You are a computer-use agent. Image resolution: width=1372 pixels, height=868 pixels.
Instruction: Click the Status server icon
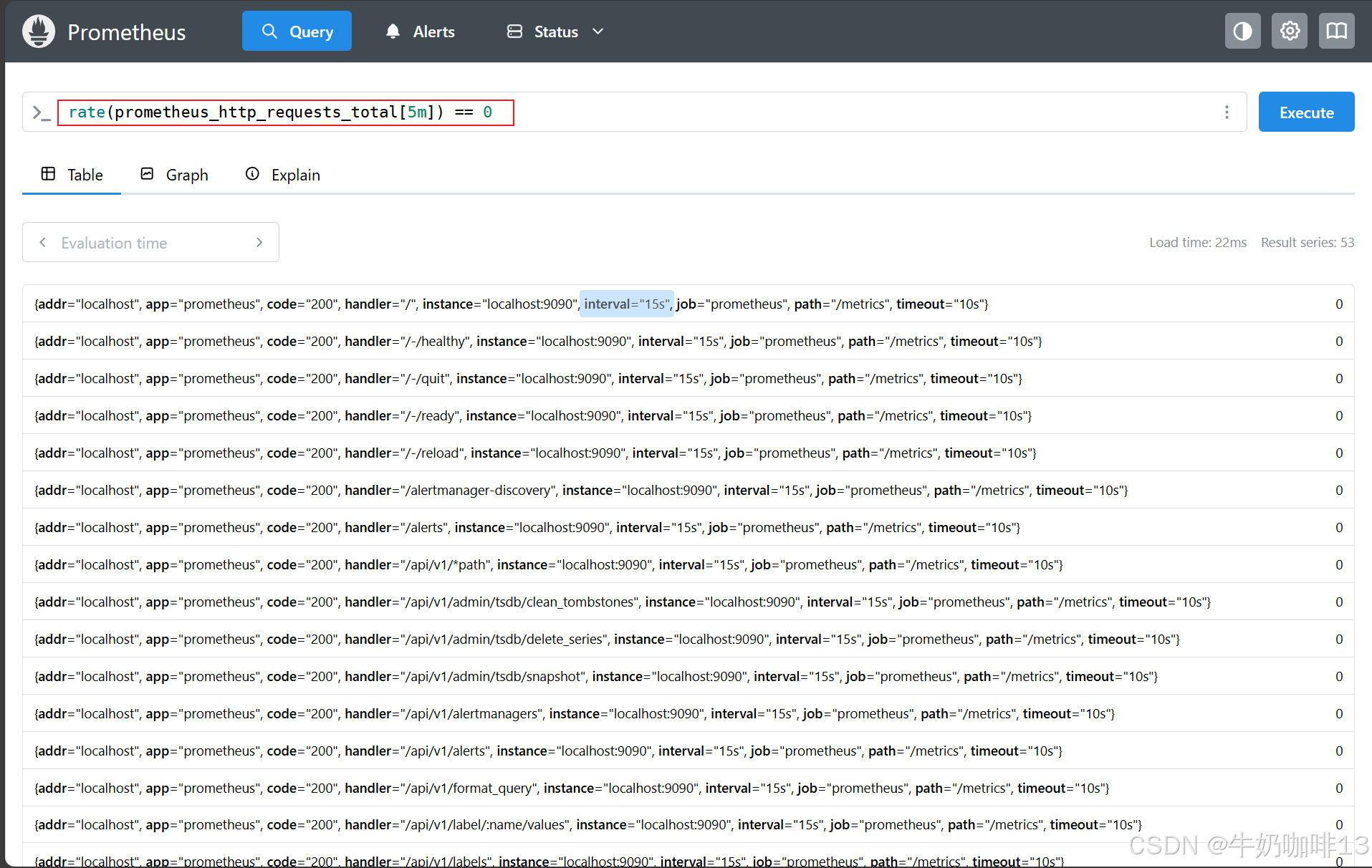pyautogui.click(x=514, y=32)
